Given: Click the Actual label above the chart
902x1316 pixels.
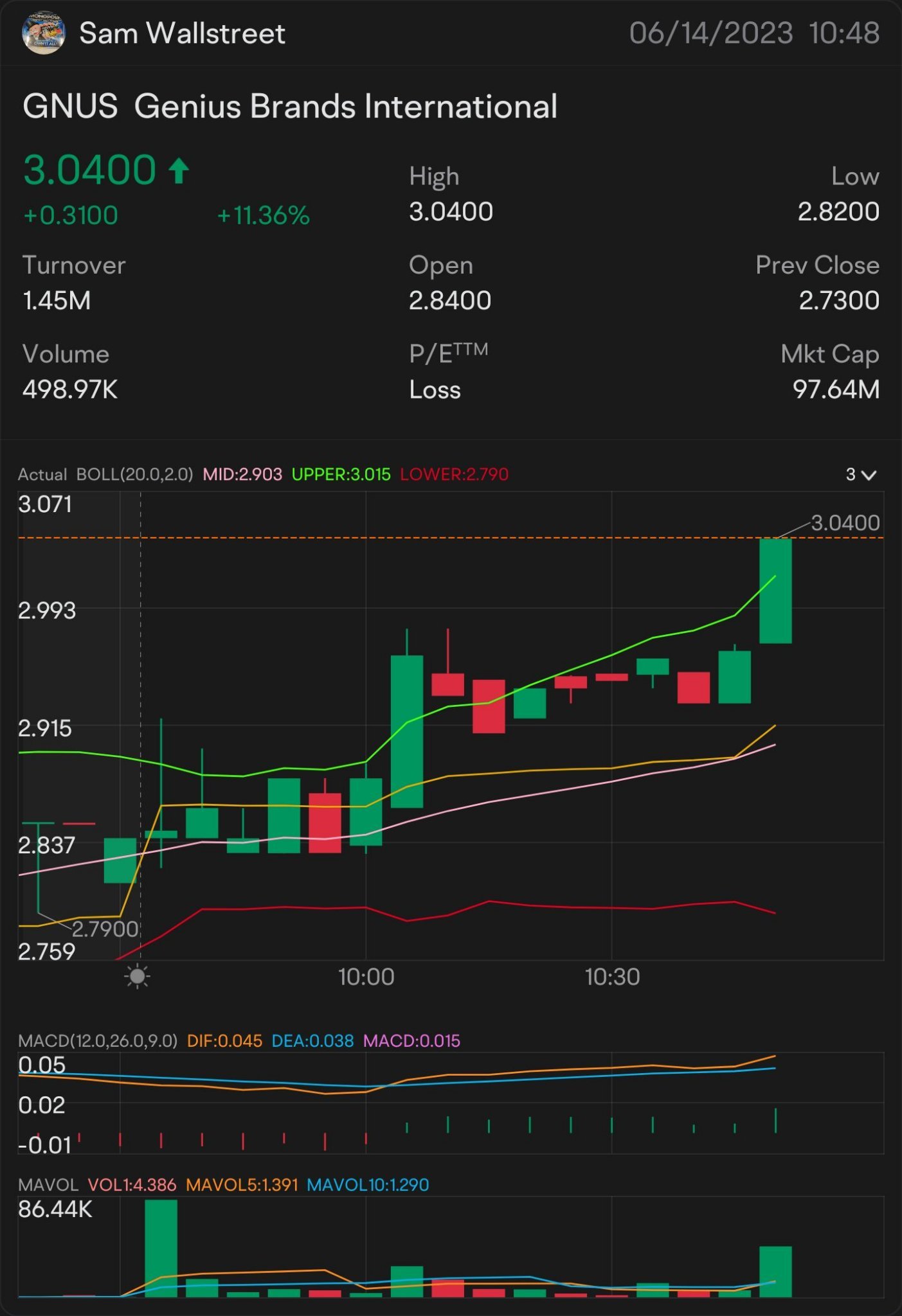Looking at the screenshot, I should coord(42,474).
